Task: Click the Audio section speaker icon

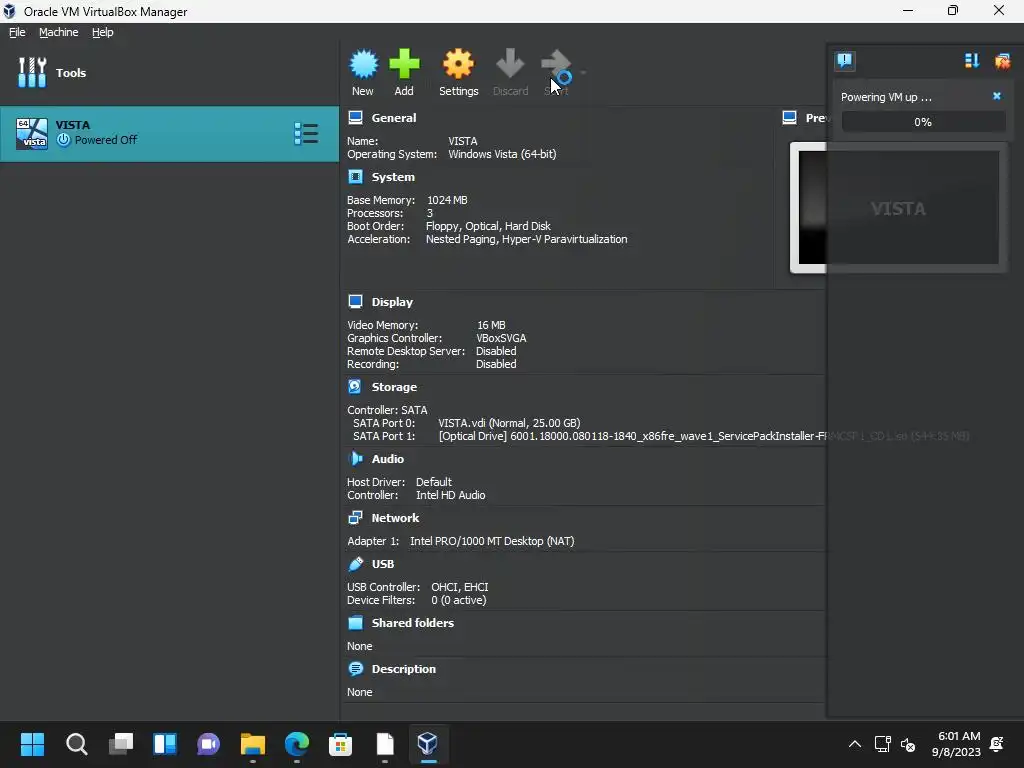Action: tap(356, 458)
